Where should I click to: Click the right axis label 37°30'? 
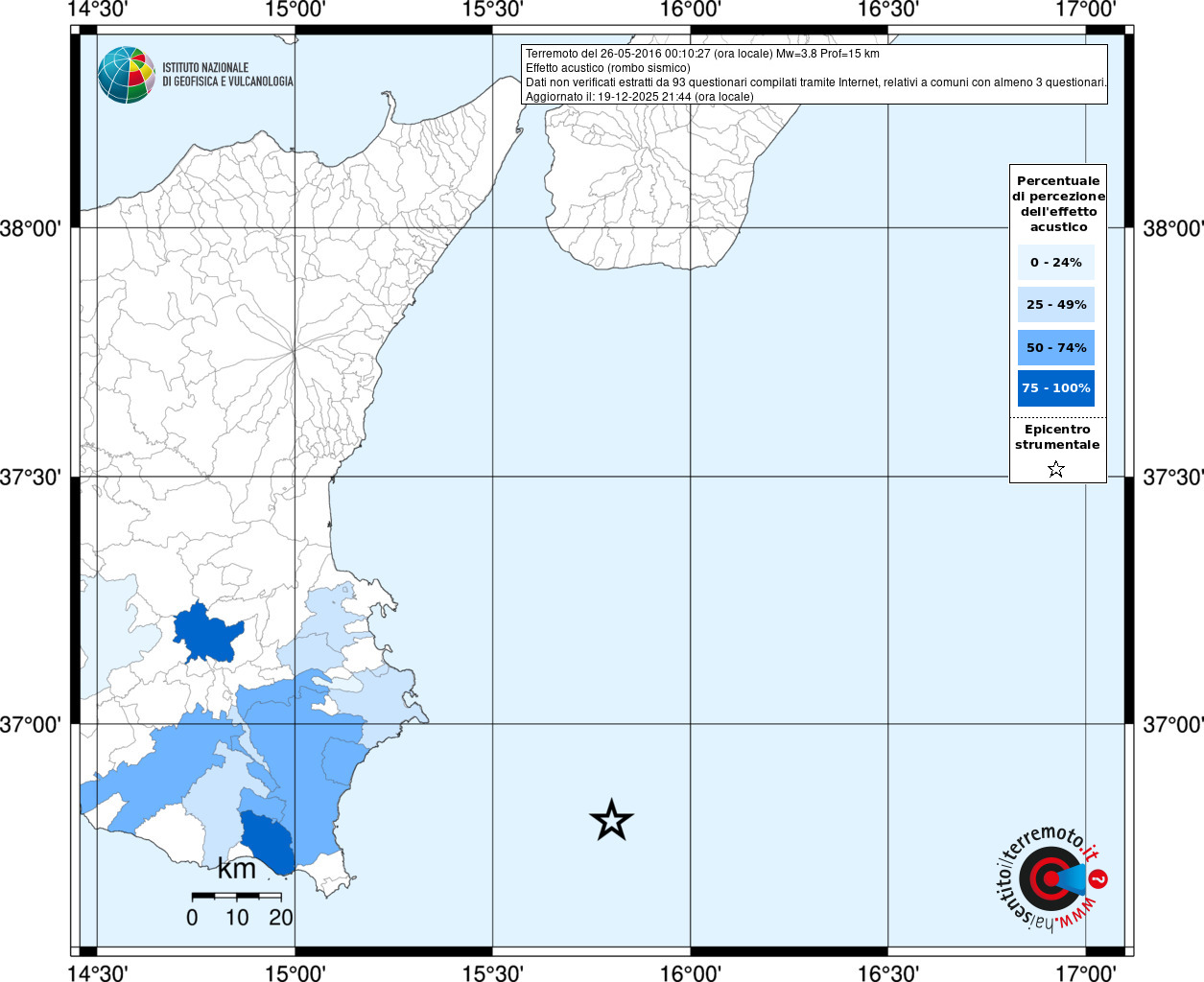point(1172,477)
